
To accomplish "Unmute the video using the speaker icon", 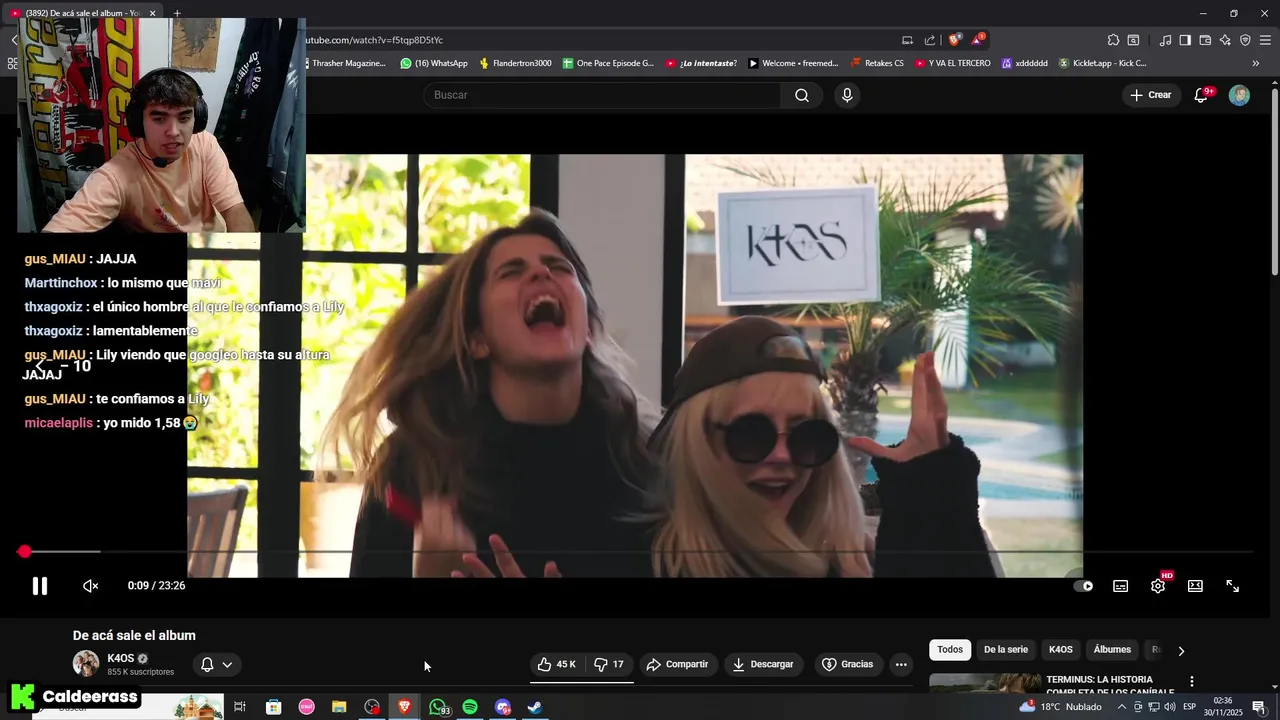I will coord(90,586).
